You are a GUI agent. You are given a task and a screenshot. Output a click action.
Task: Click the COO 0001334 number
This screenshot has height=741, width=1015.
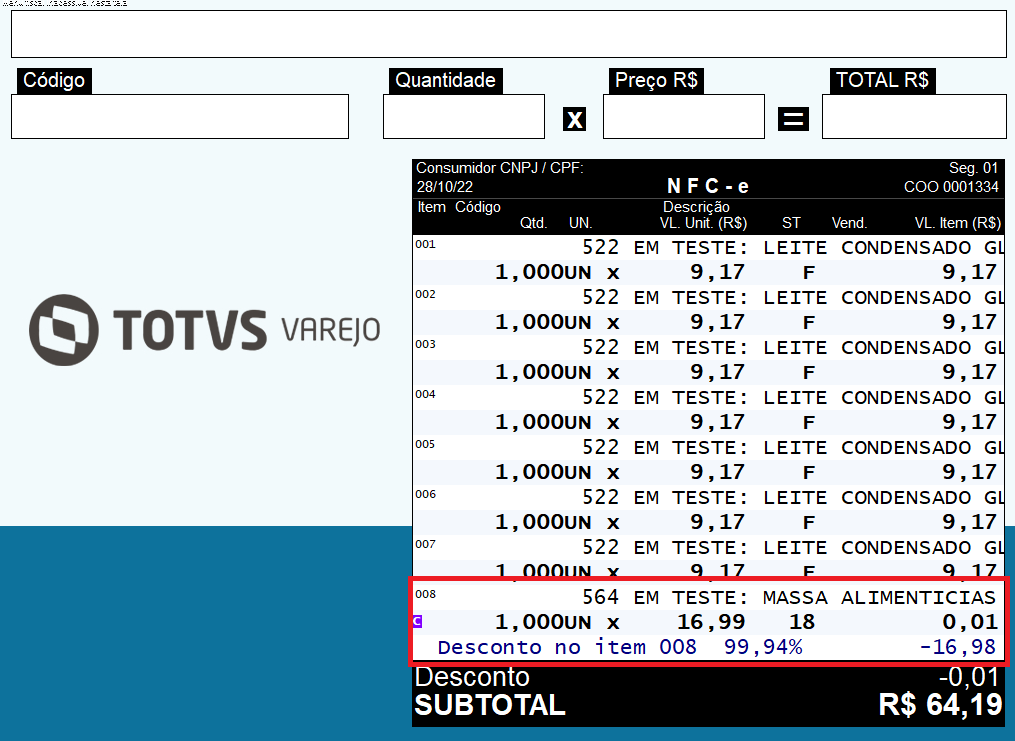point(952,187)
